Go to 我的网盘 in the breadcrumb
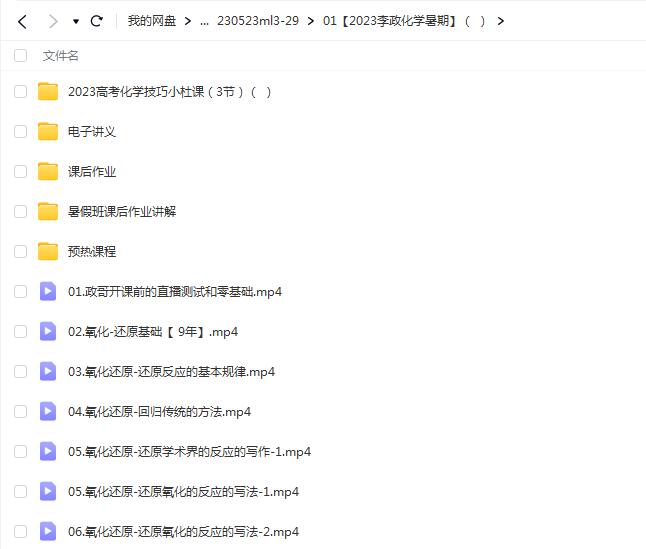This screenshot has height=549, width=646. point(152,21)
